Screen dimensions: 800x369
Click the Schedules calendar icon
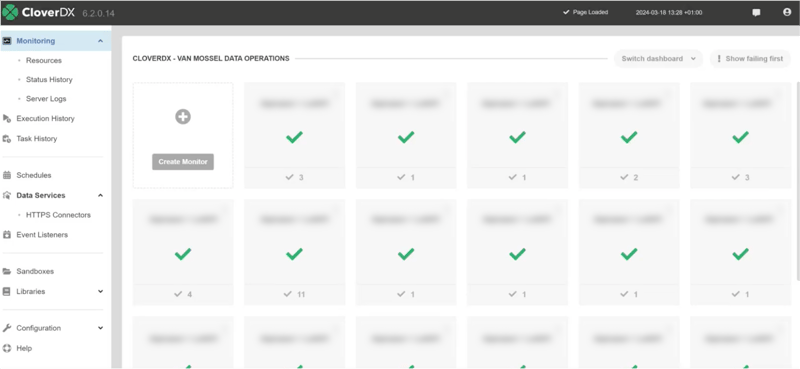point(7,175)
